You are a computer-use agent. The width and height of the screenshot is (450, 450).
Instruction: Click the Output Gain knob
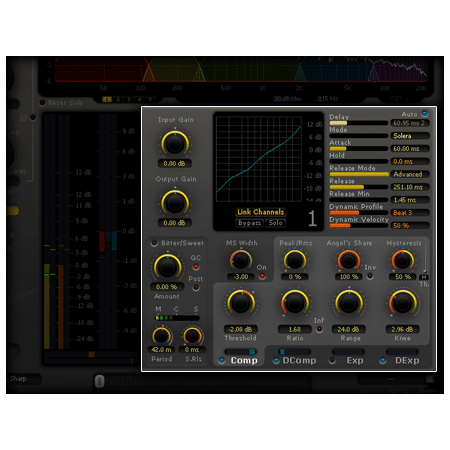[x=175, y=203]
